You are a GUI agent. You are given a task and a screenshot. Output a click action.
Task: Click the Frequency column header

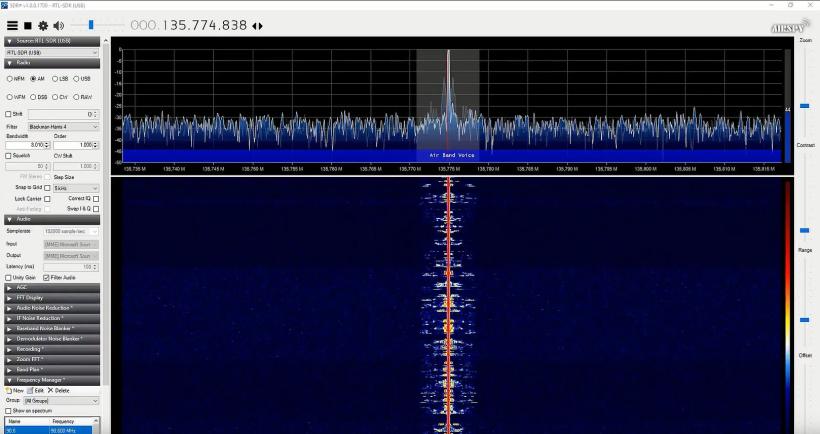point(71,421)
